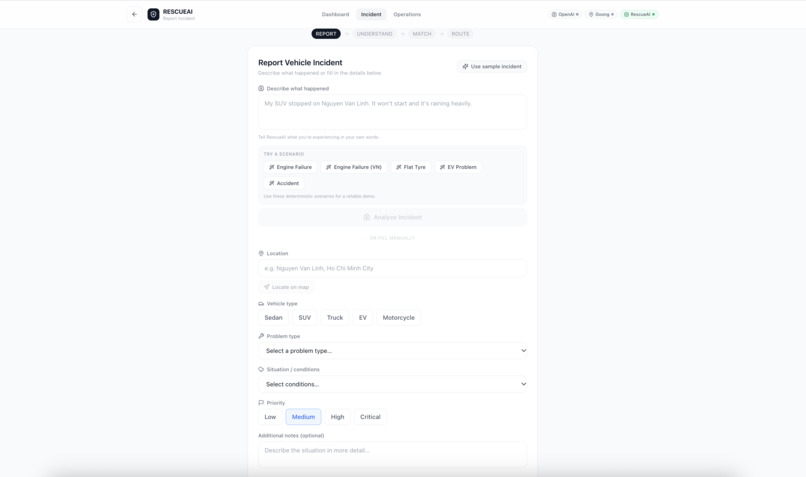This screenshot has height=477, width=806.
Task: Open the Problem type dropdown
Action: (x=392, y=351)
